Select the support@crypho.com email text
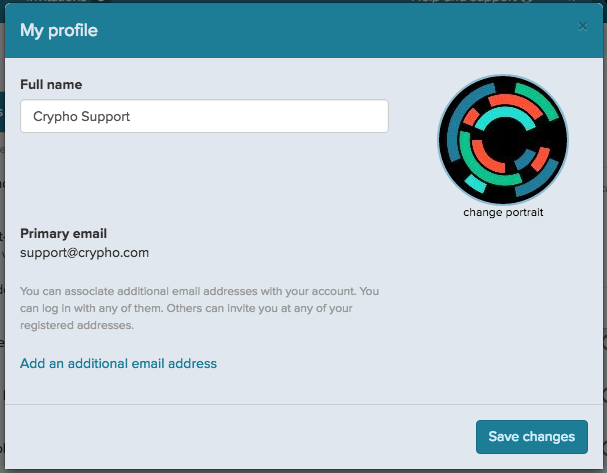607x473 pixels. pos(84,253)
